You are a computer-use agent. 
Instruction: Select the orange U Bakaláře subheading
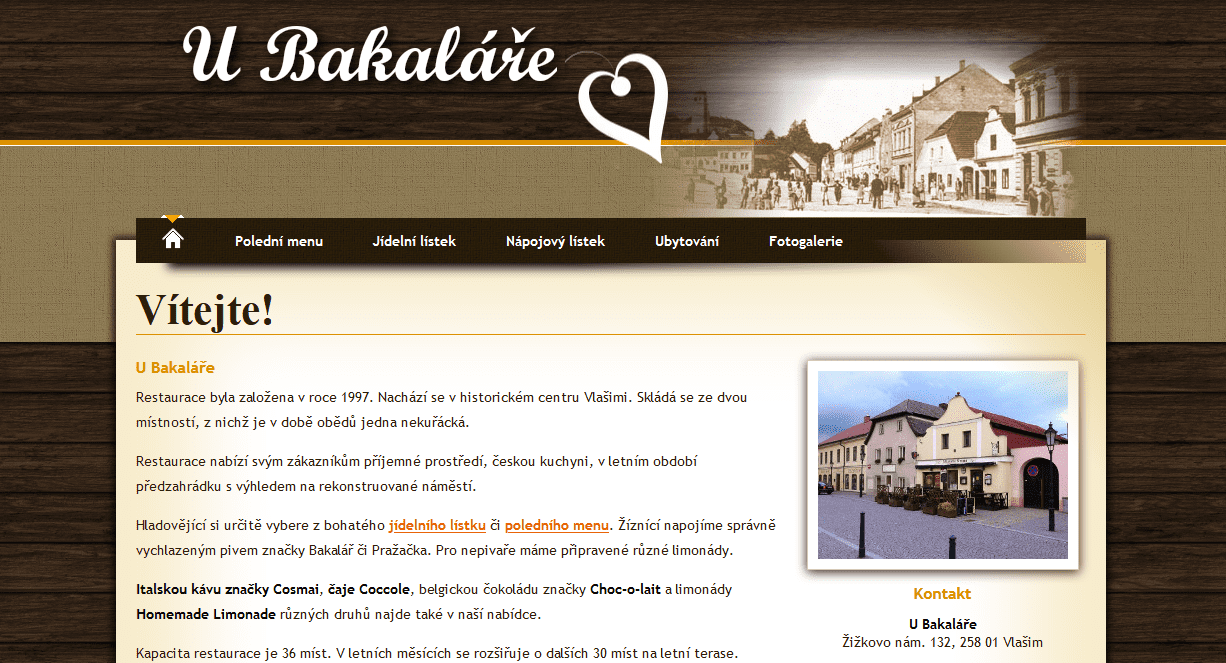tap(175, 368)
